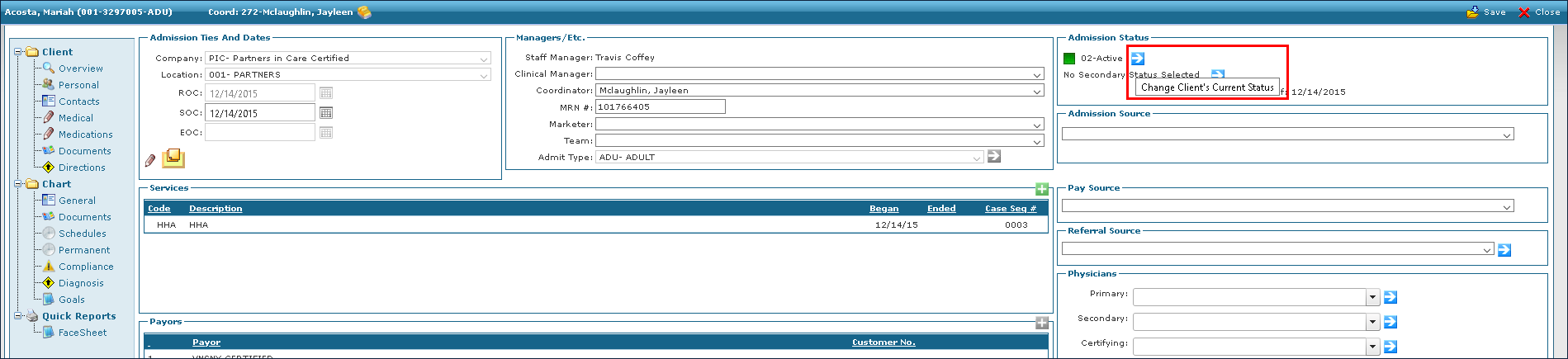Click arrow icon next to Admit Type
The height and width of the screenshot is (359, 1568).
pos(994,156)
